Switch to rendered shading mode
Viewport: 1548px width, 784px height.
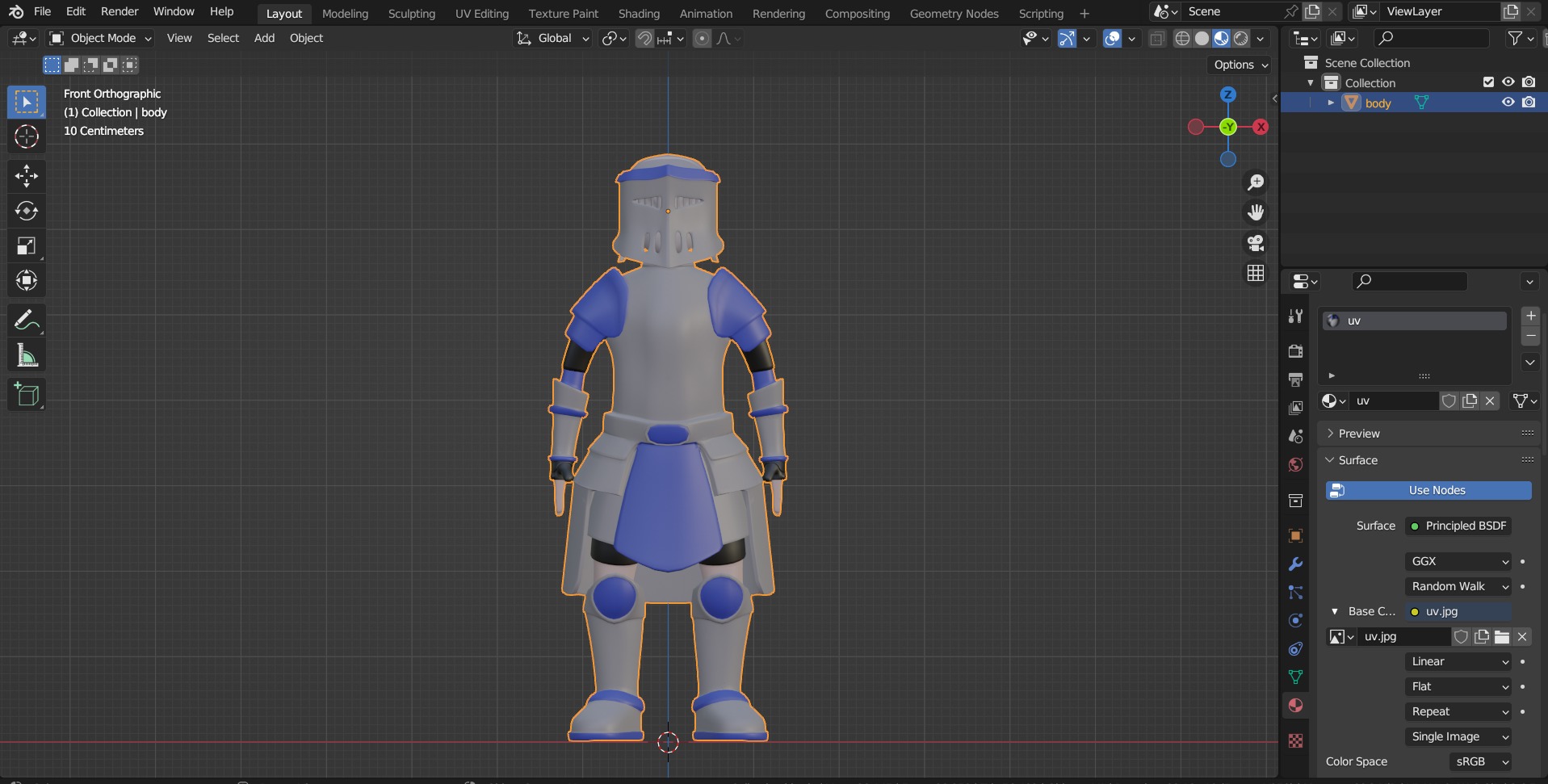click(1241, 39)
